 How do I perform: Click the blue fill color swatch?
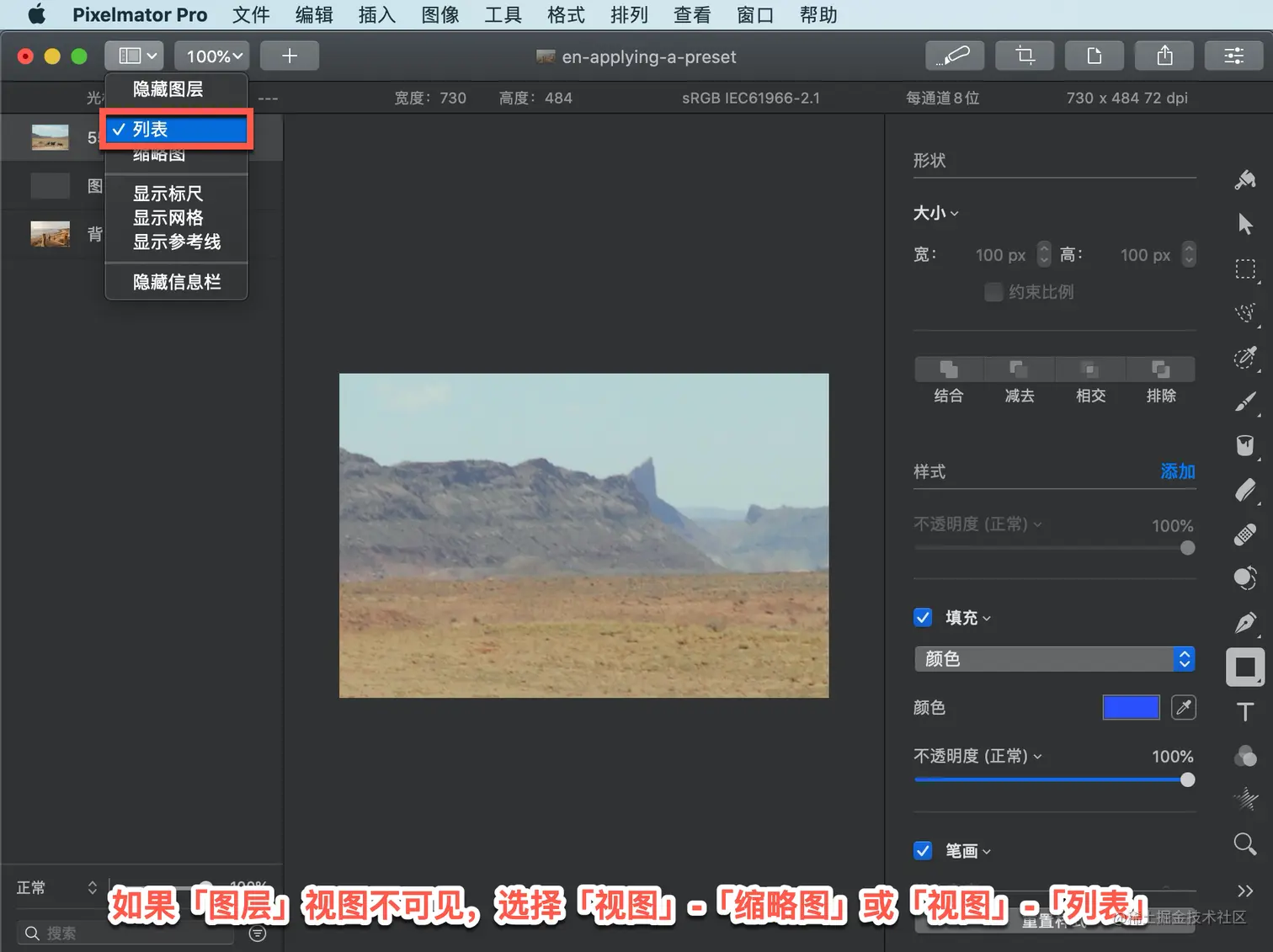point(1132,707)
